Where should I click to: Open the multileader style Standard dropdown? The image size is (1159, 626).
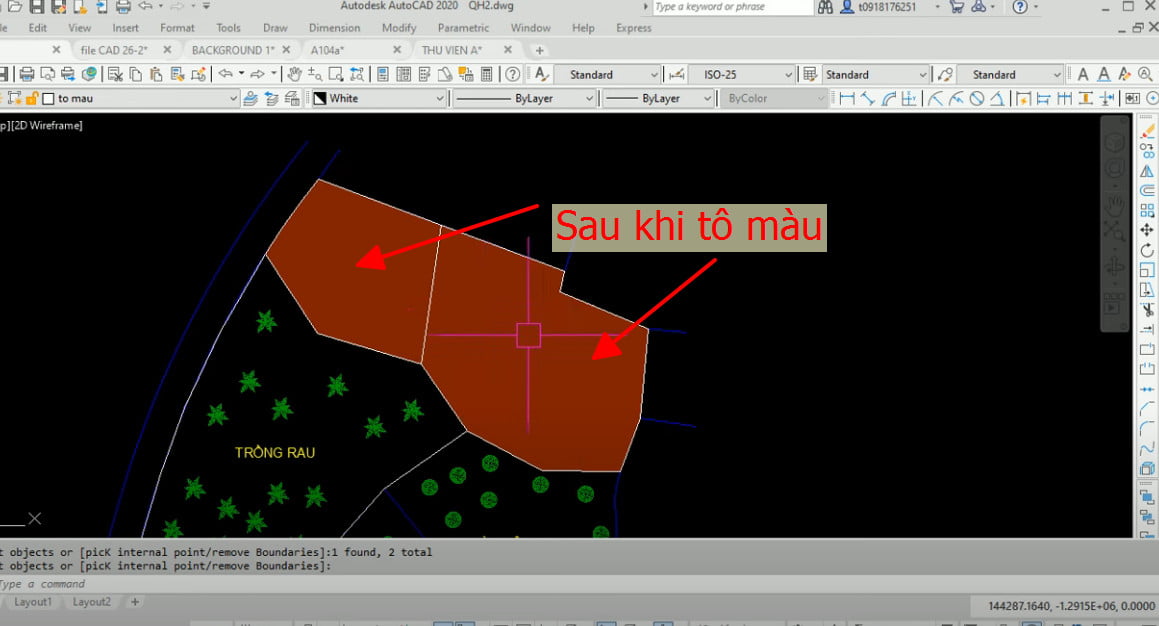click(1010, 74)
